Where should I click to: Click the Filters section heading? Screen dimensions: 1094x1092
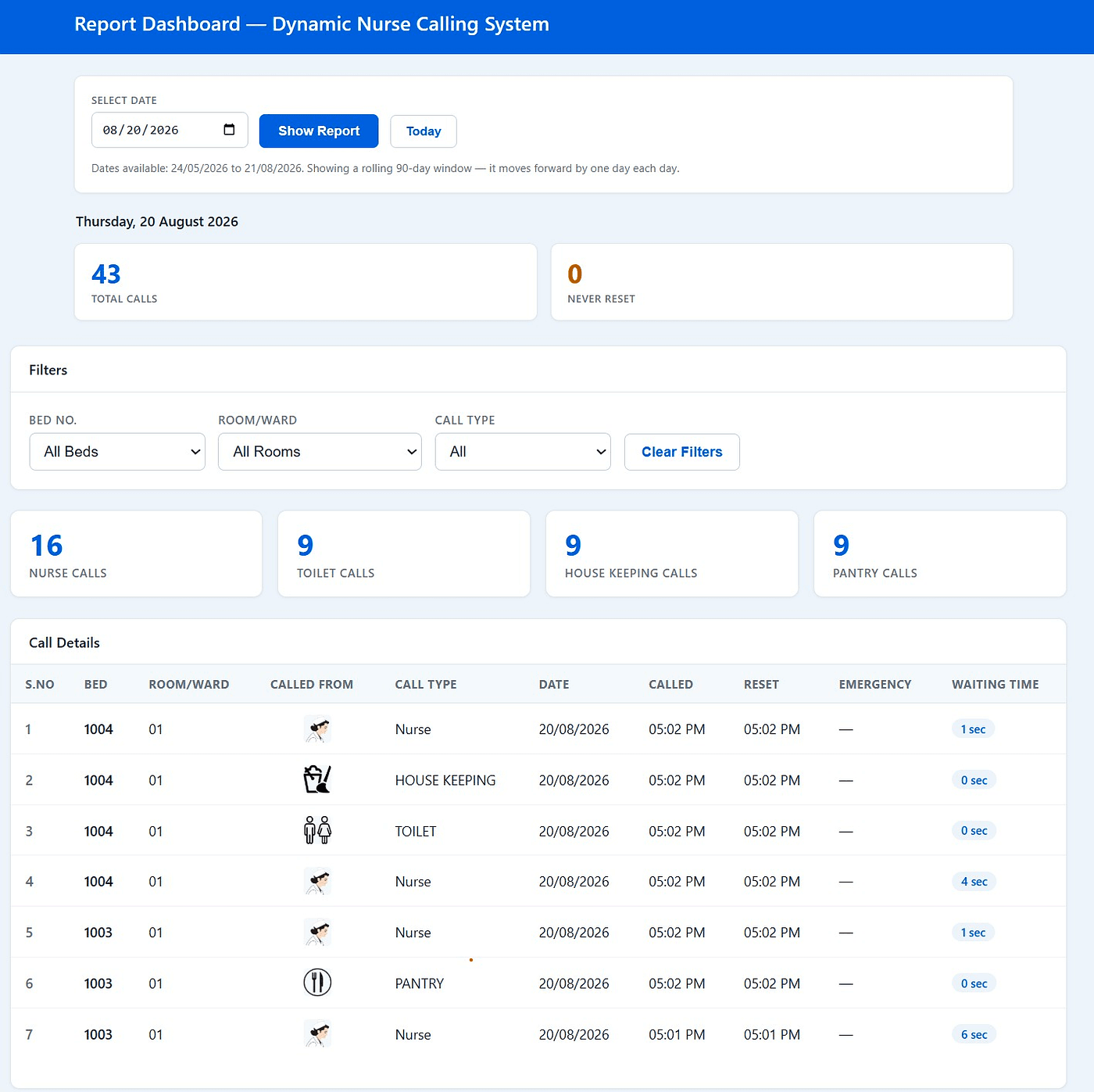point(48,370)
